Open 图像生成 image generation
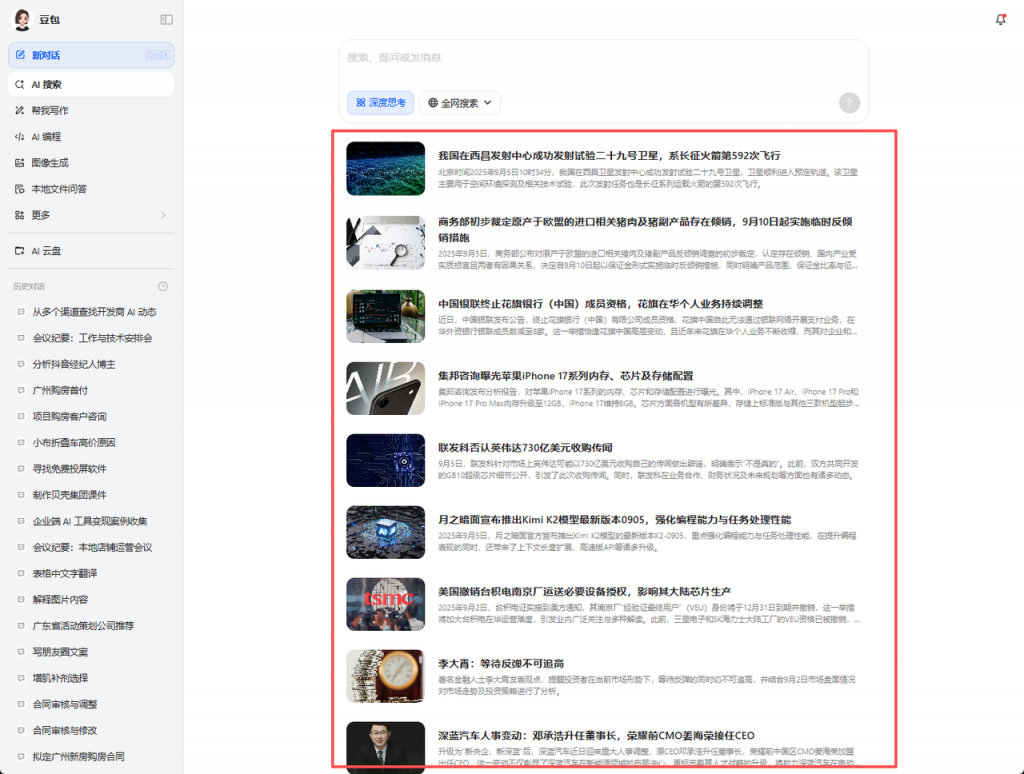 (91, 163)
